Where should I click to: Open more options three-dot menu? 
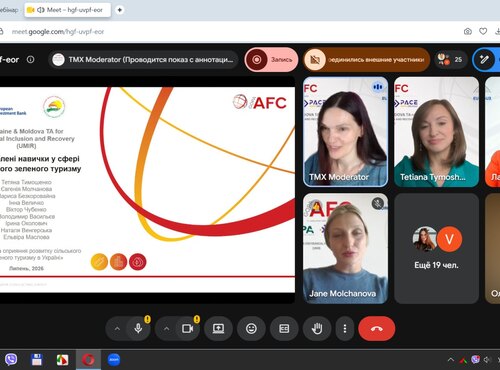point(345,329)
